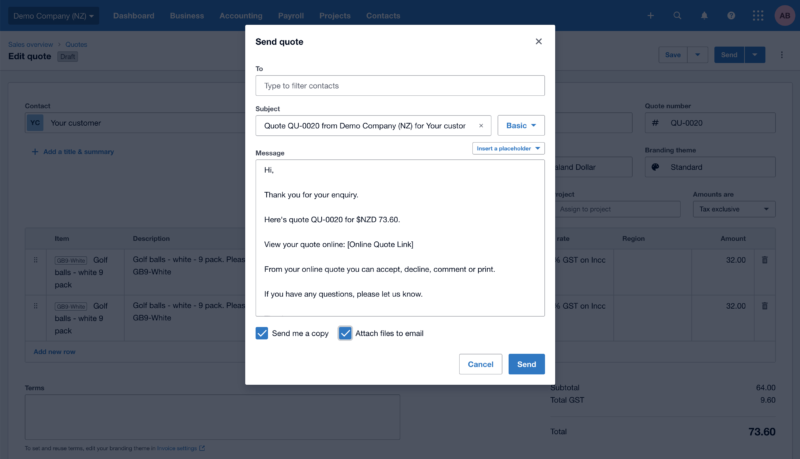The height and width of the screenshot is (459, 800).
Task: Click the Item column header
Action: click(62, 239)
